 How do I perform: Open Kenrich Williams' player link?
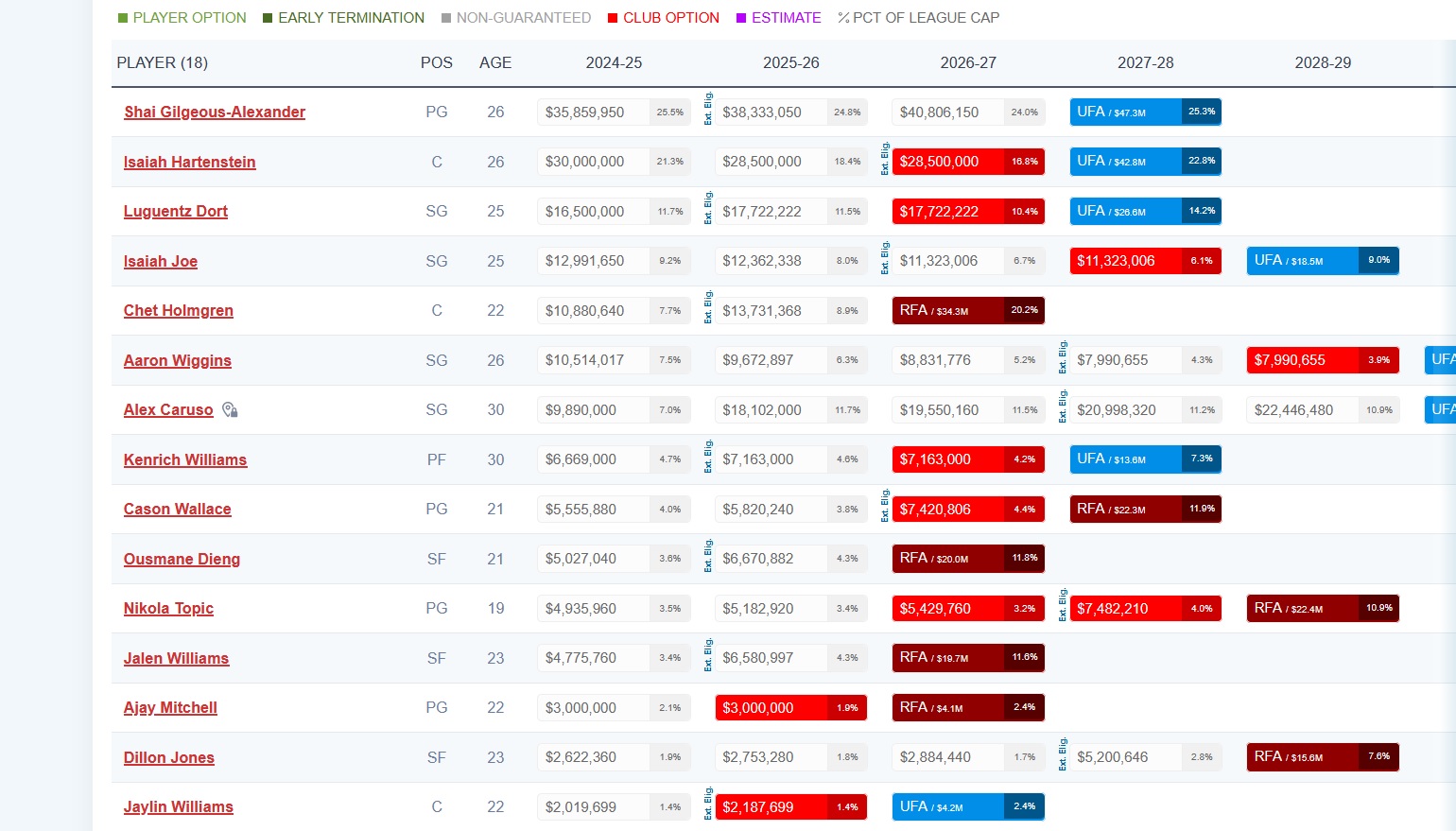[x=185, y=459]
